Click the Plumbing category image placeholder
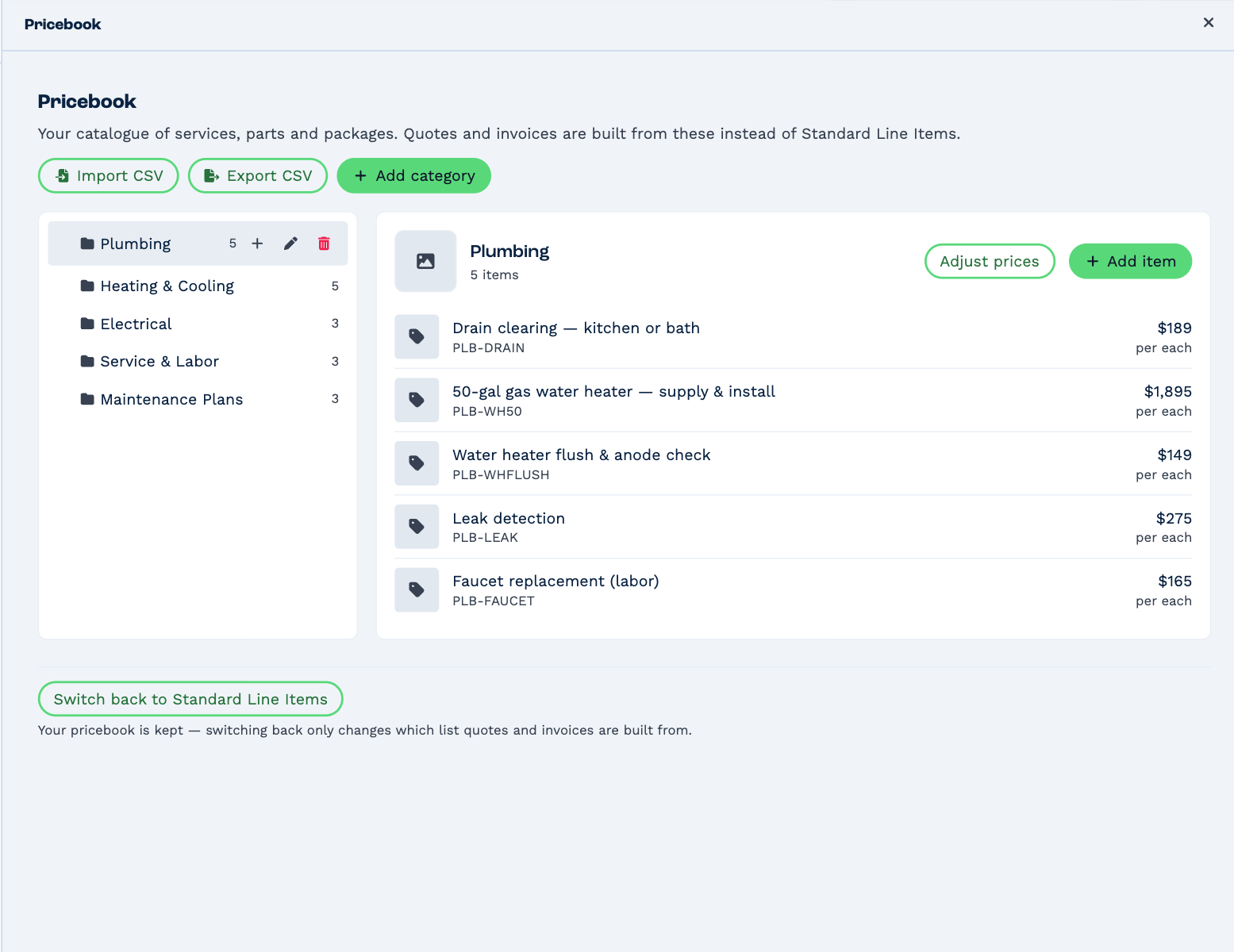This screenshot has height=952, width=1234. [x=425, y=261]
